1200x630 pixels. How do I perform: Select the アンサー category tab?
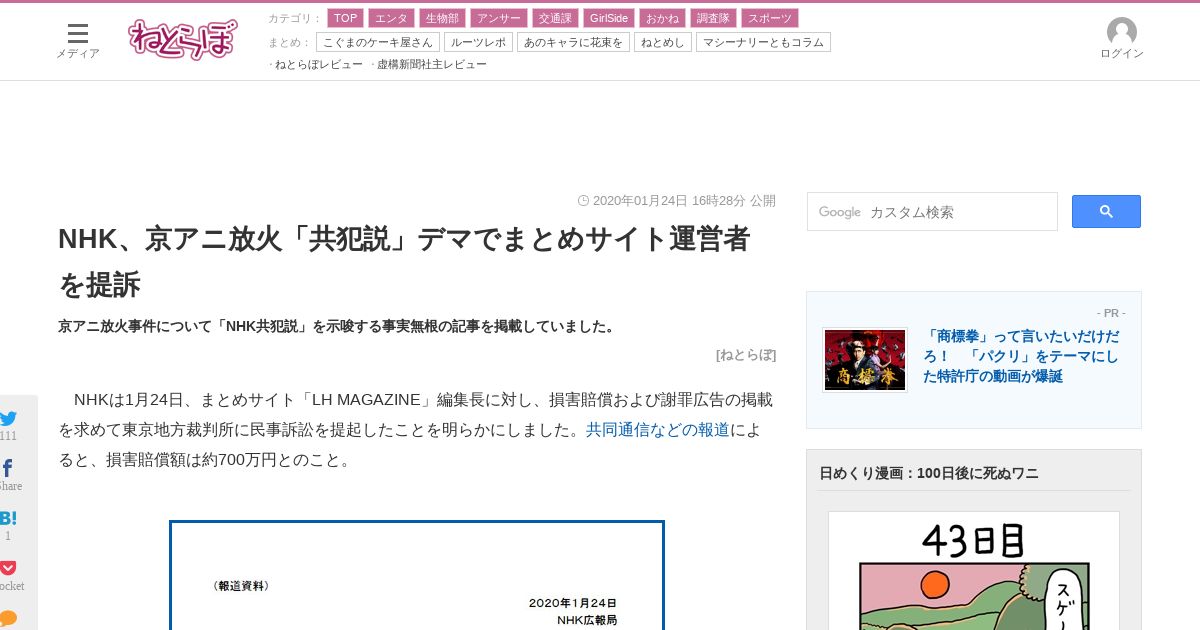click(x=498, y=18)
